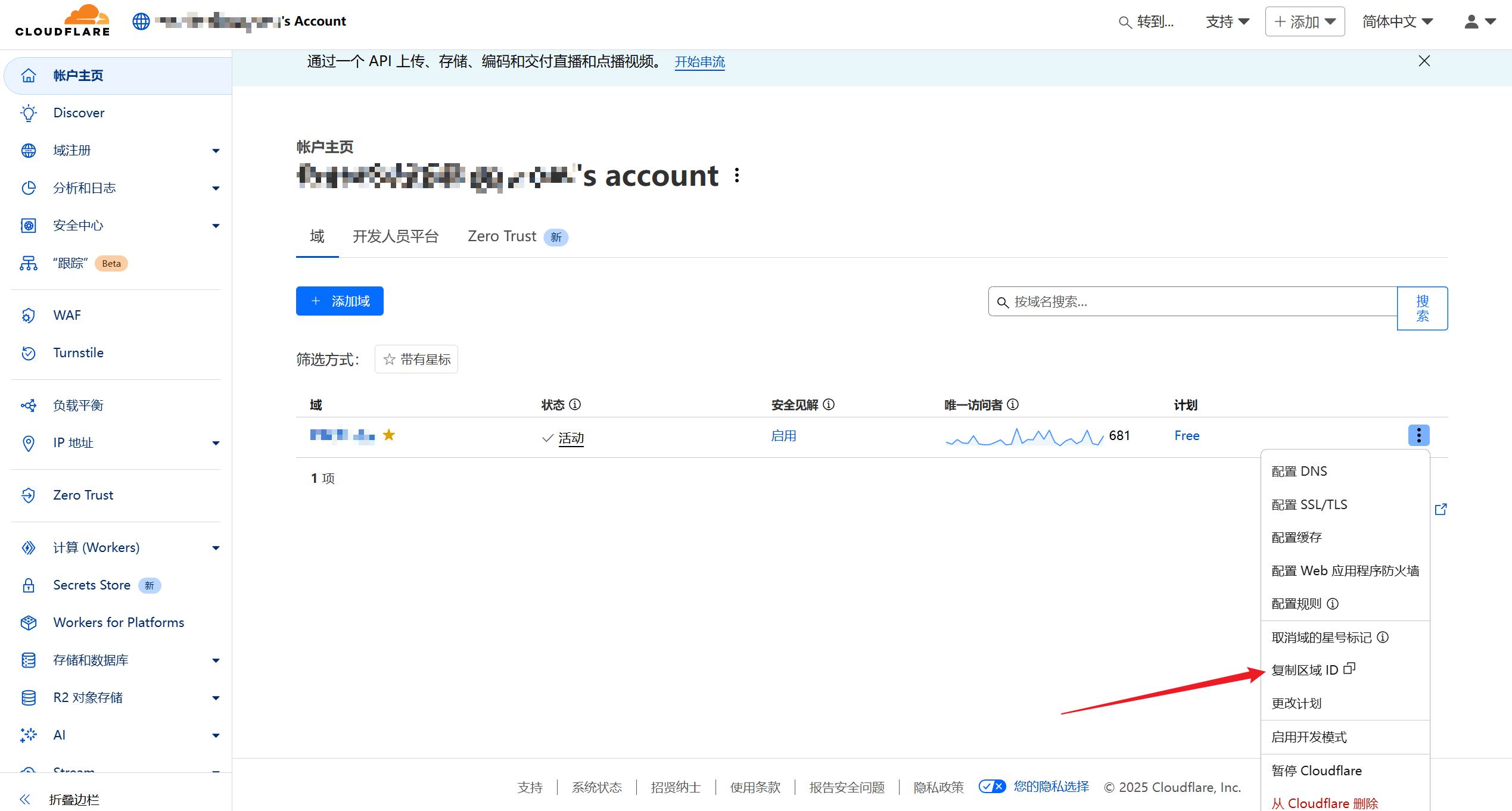Open the 简体中文 language dropdown
The width and height of the screenshot is (1512, 811).
click(x=1397, y=22)
